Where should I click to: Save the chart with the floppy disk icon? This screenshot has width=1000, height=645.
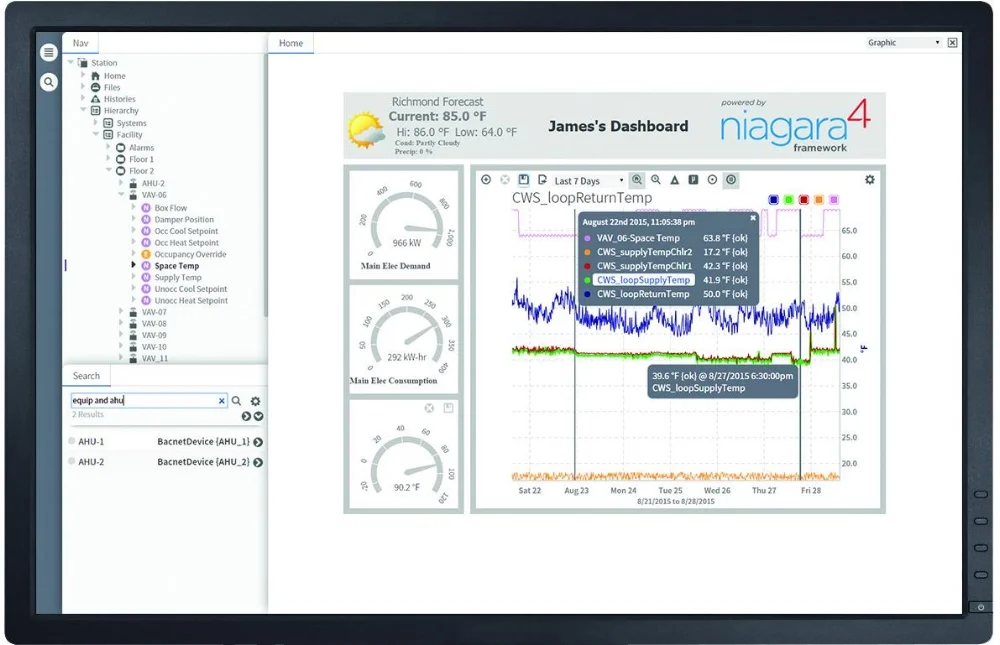pyautogui.click(x=524, y=180)
